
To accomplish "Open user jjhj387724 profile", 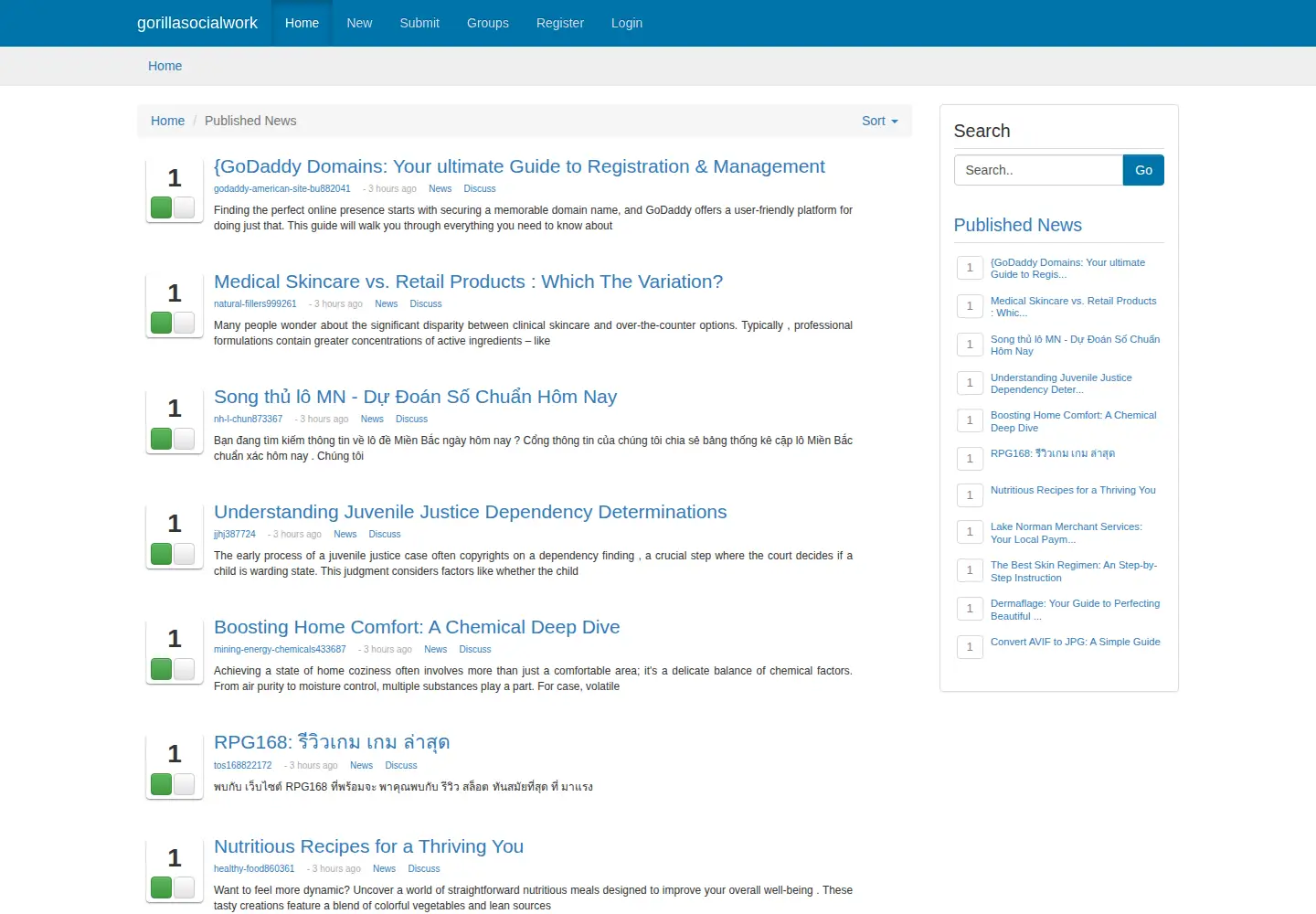I will click(235, 534).
